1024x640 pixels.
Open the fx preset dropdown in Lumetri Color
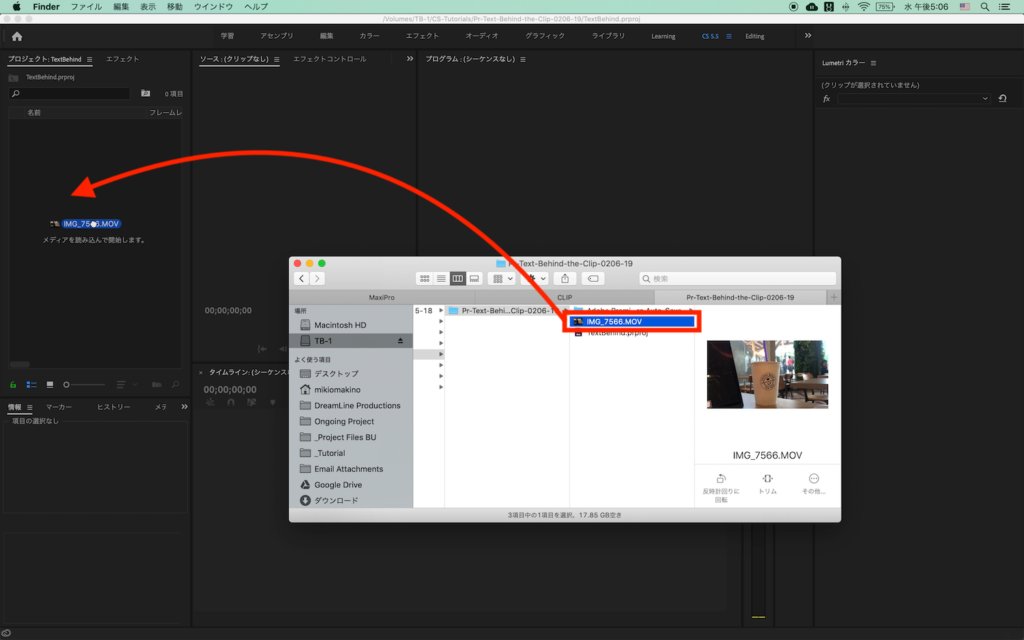(x=985, y=98)
